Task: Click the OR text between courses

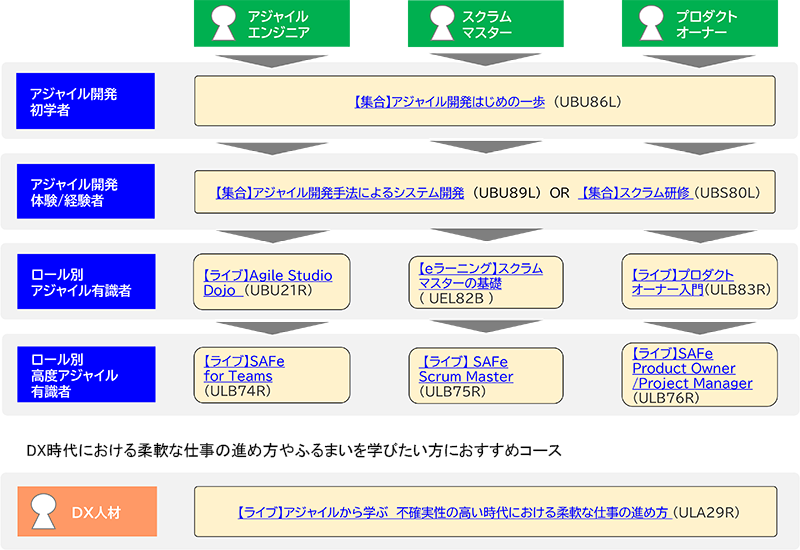Action: pyautogui.click(x=559, y=193)
